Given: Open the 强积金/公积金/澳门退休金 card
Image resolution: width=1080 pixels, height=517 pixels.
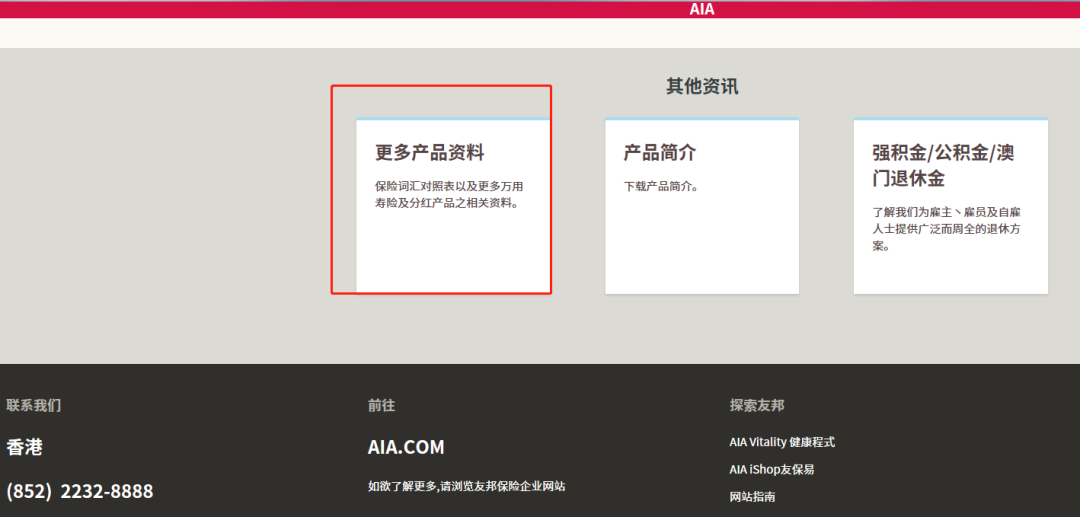Looking at the screenshot, I should (951, 206).
